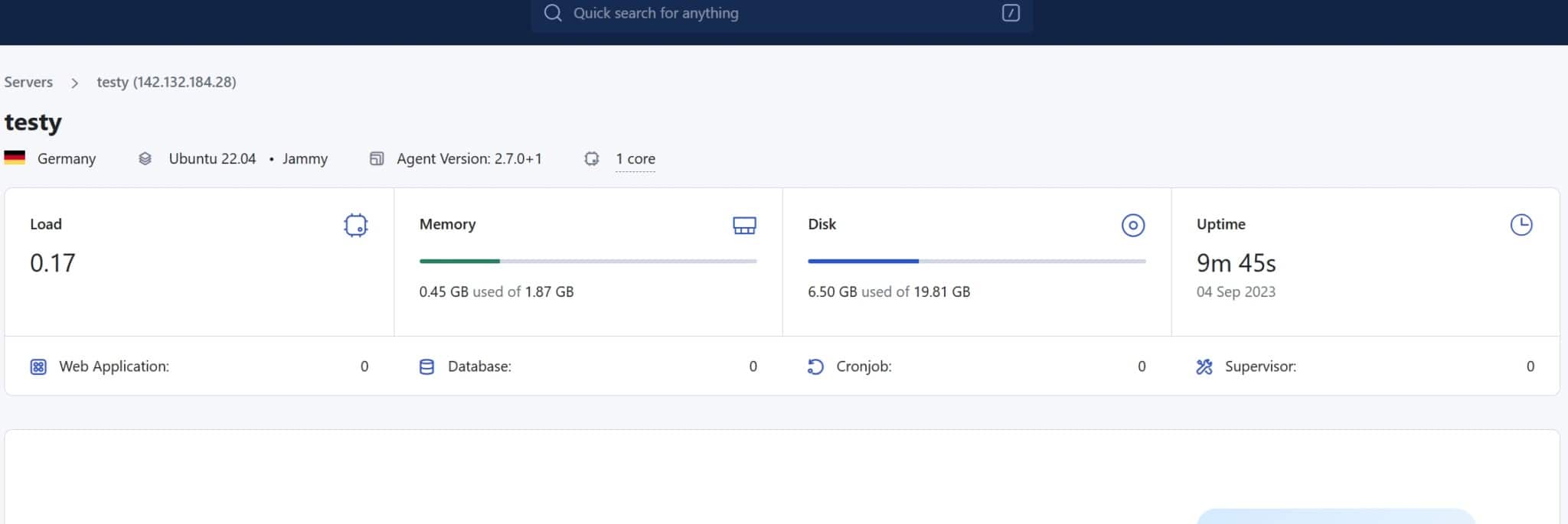
Task: Click the Load CPU chip icon
Action: tap(355, 225)
